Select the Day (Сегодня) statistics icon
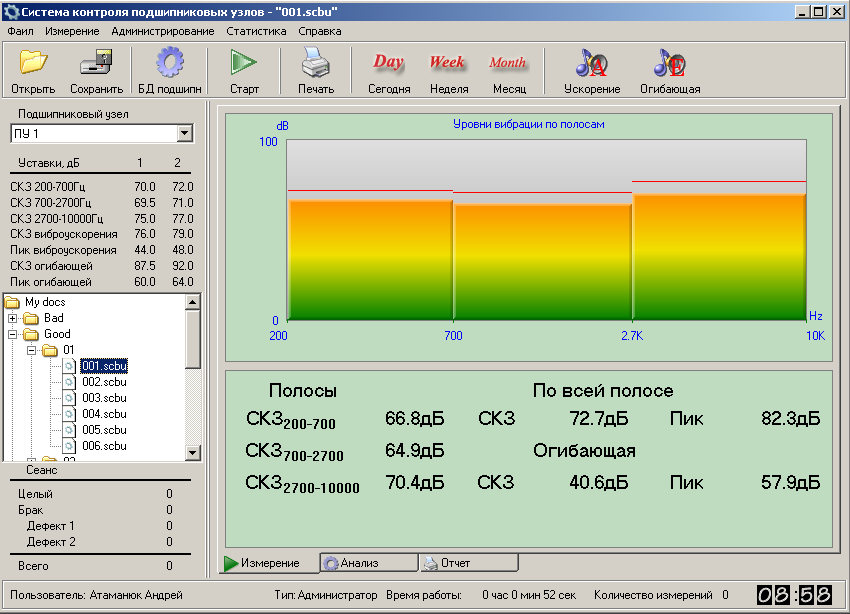Image resolution: width=850 pixels, height=614 pixels. (x=388, y=63)
